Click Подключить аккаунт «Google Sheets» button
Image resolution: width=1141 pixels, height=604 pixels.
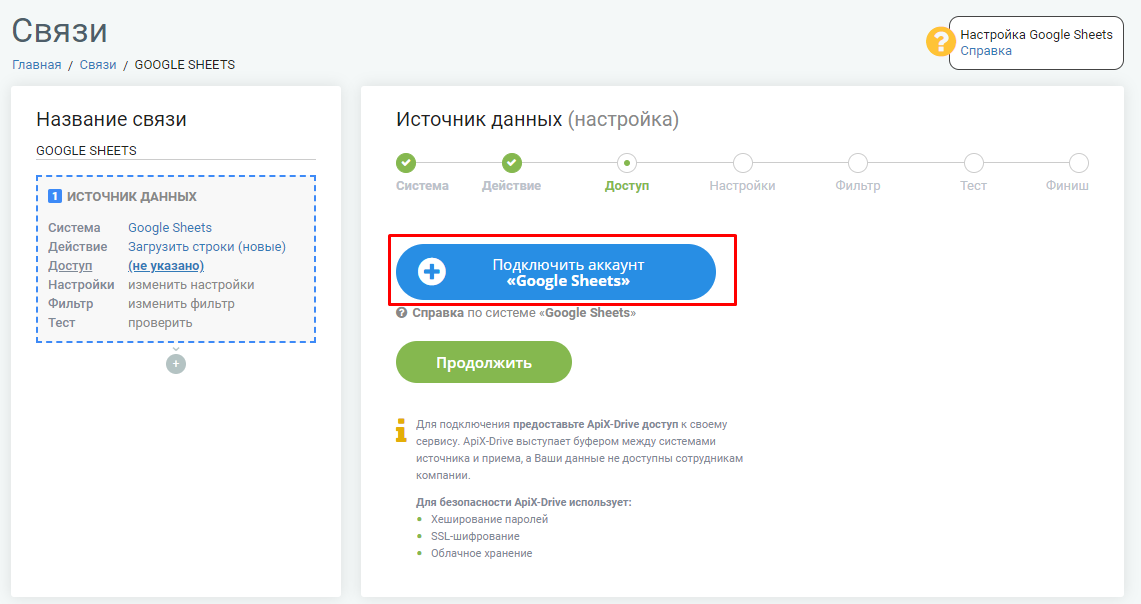point(556,272)
